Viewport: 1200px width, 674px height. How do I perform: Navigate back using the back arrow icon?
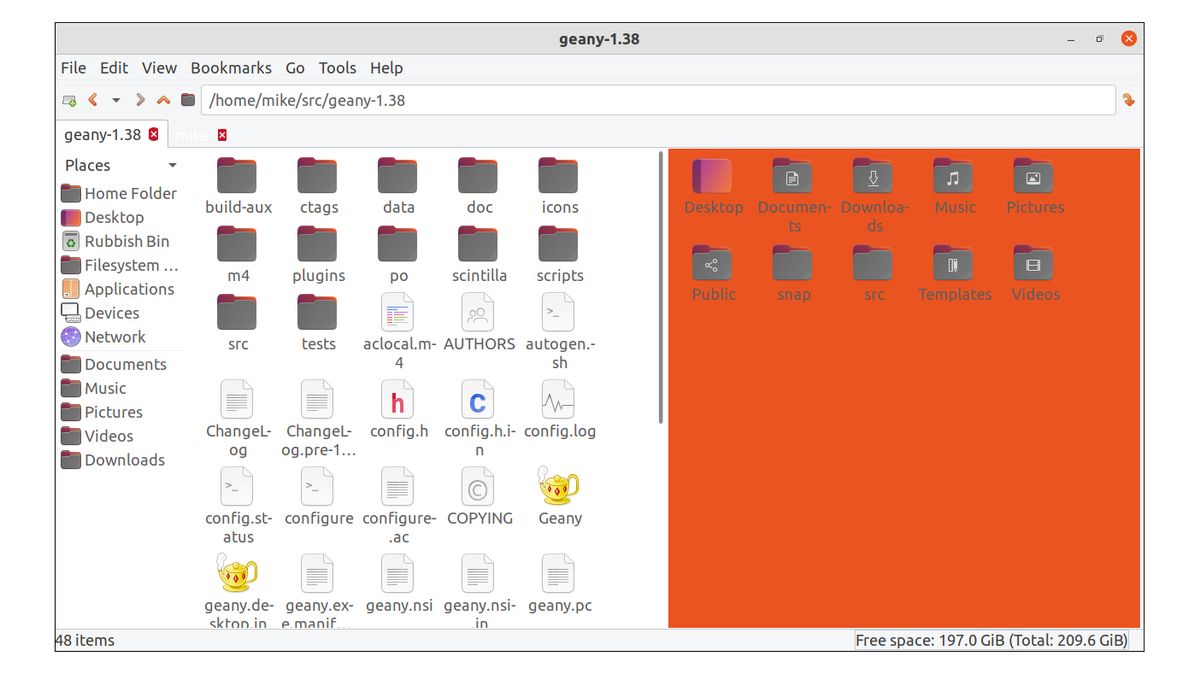click(91, 100)
